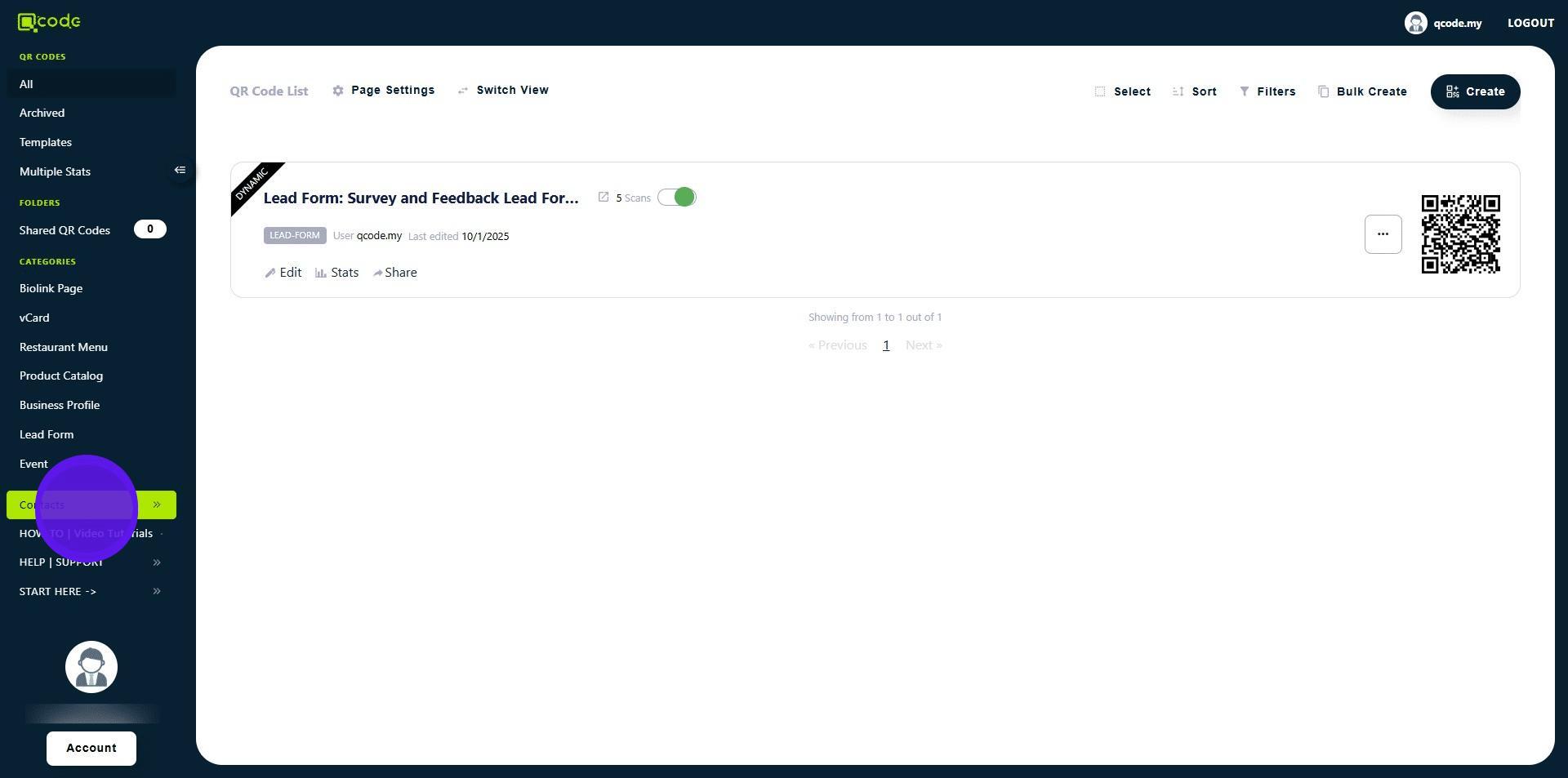The height and width of the screenshot is (778, 1568).
Task: Select the vCard category
Action: (34, 318)
